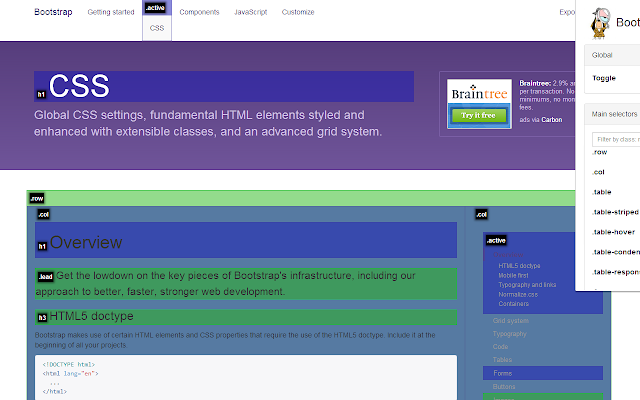Click the Overview heading
640x400 pixels.
[x=86, y=242]
